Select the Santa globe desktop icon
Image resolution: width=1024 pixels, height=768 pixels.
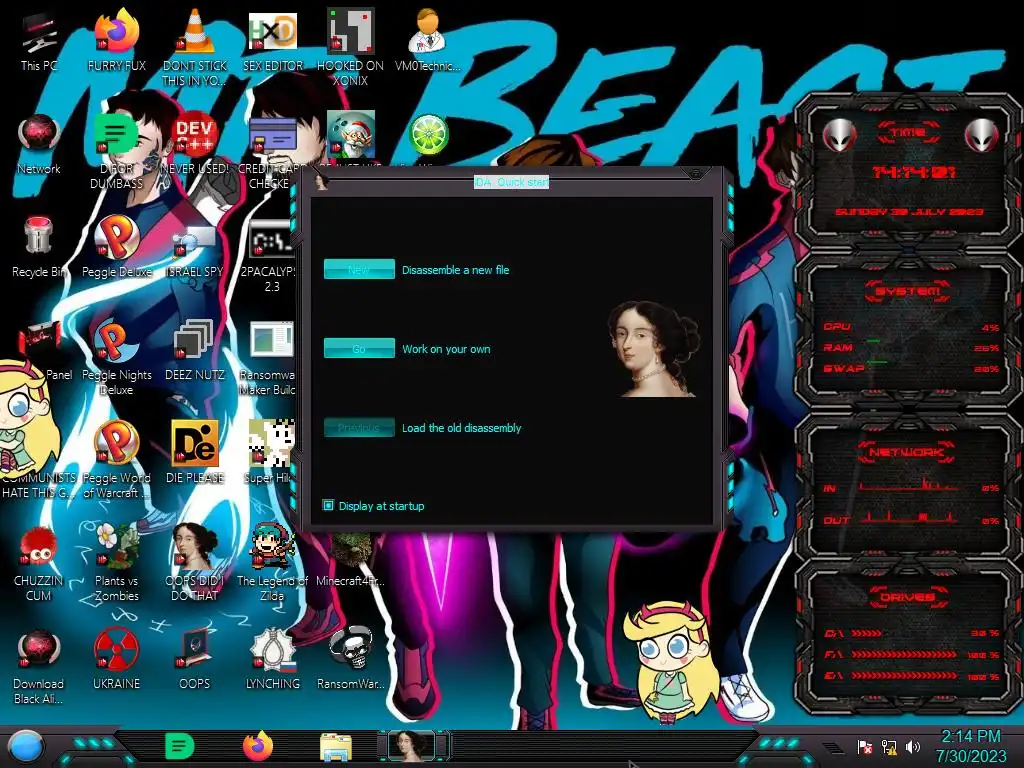350,135
